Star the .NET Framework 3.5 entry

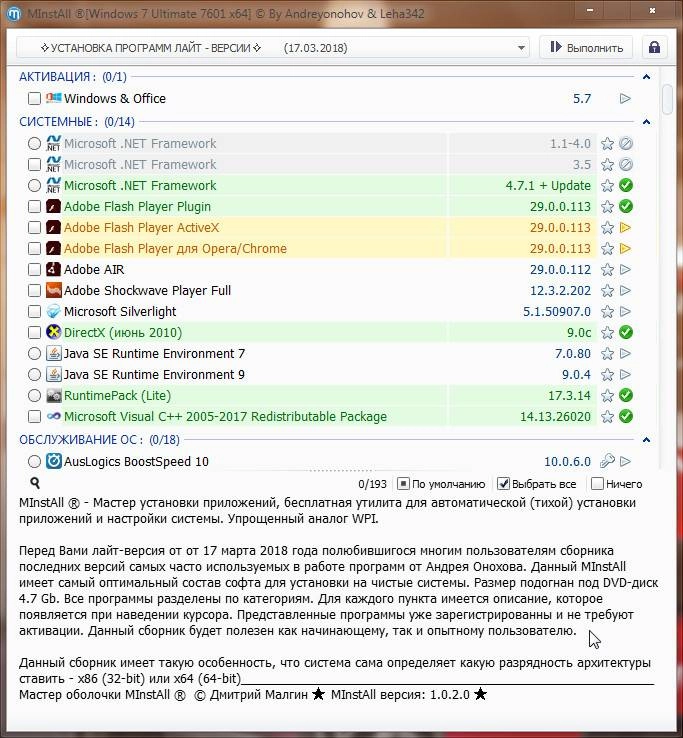pos(607,165)
